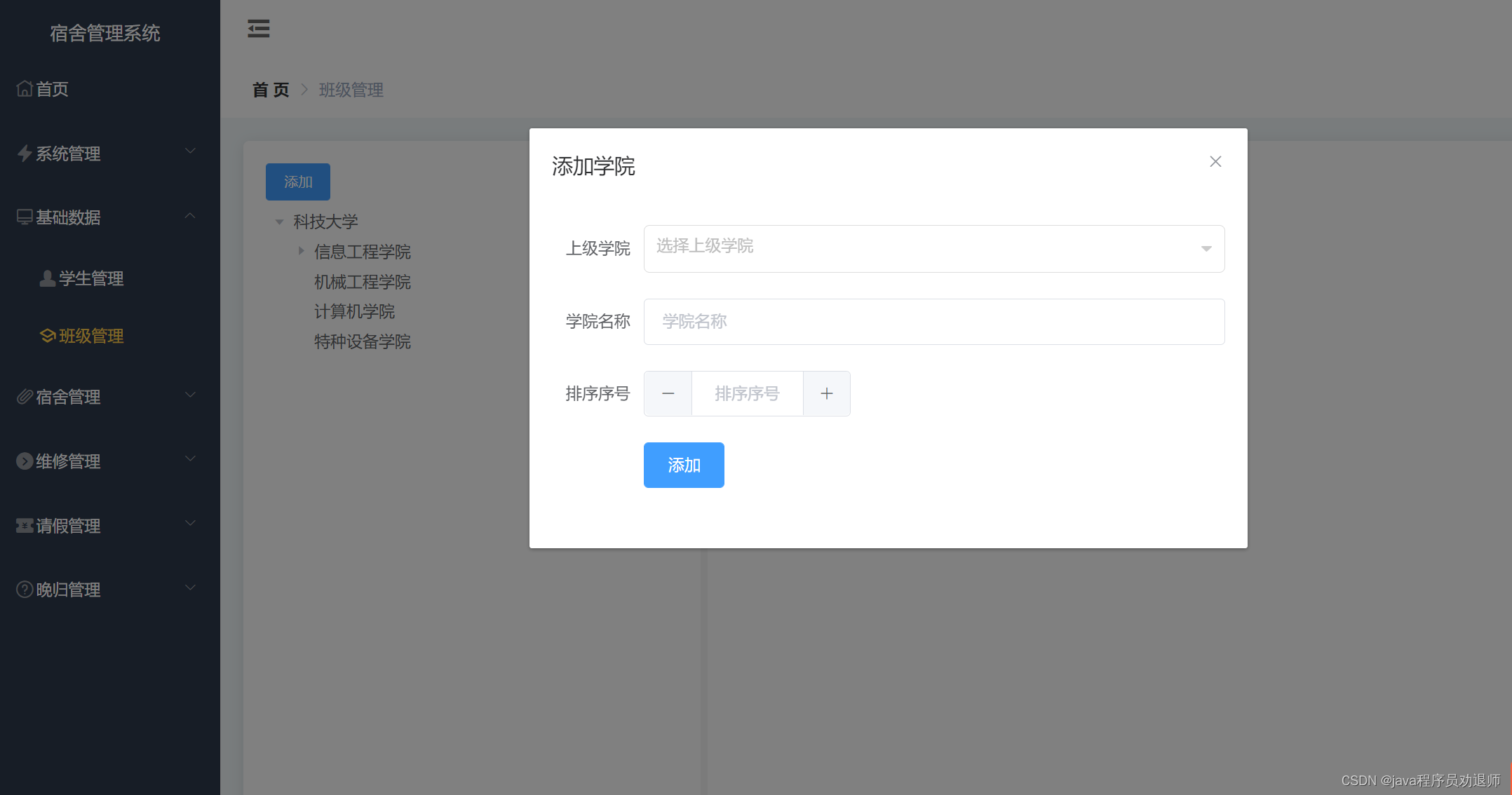The width and height of the screenshot is (1512, 795).
Task: Select the person icon beside 学生管理
Action: coord(46,278)
